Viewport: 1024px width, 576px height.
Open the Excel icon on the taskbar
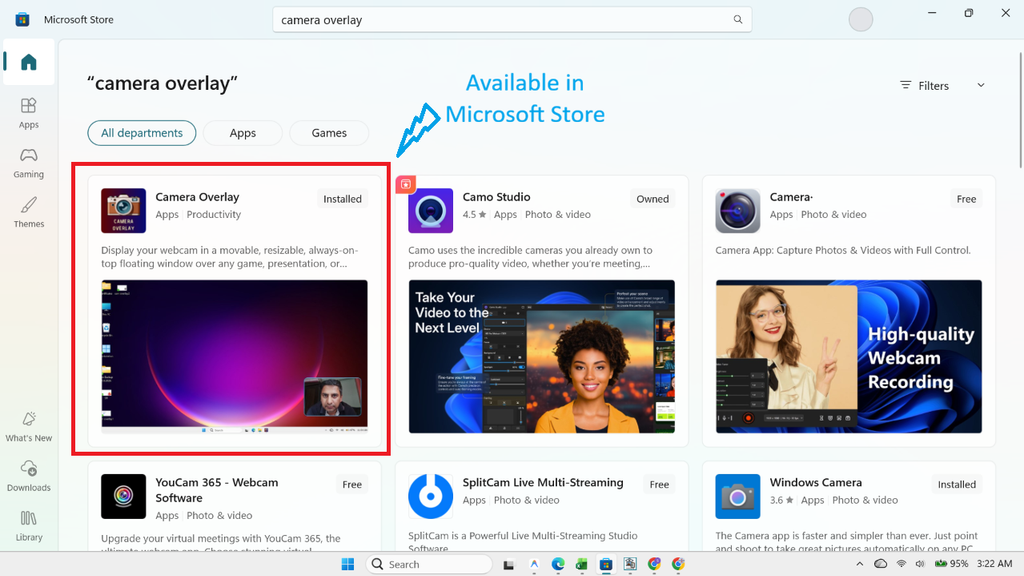tap(581, 564)
